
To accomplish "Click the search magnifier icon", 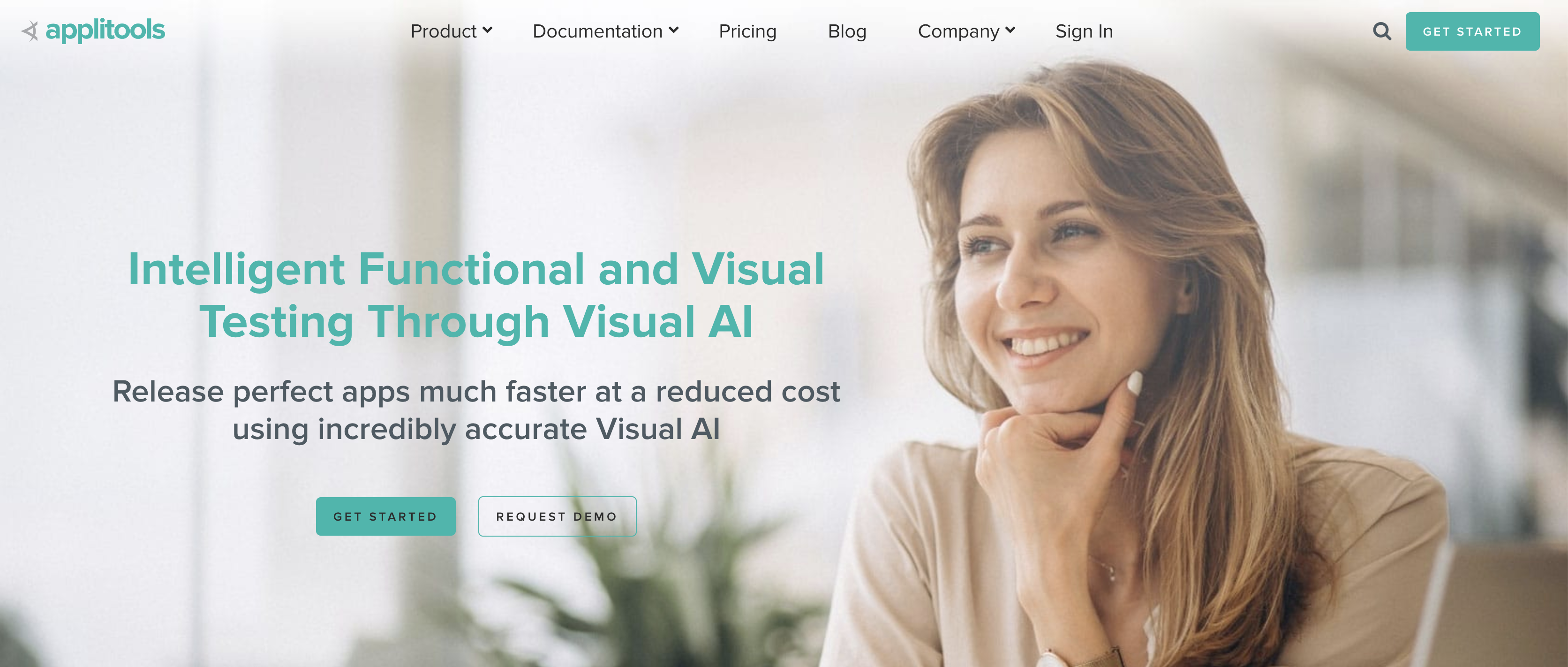I will pyautogui.click(x=1382, y=31).
